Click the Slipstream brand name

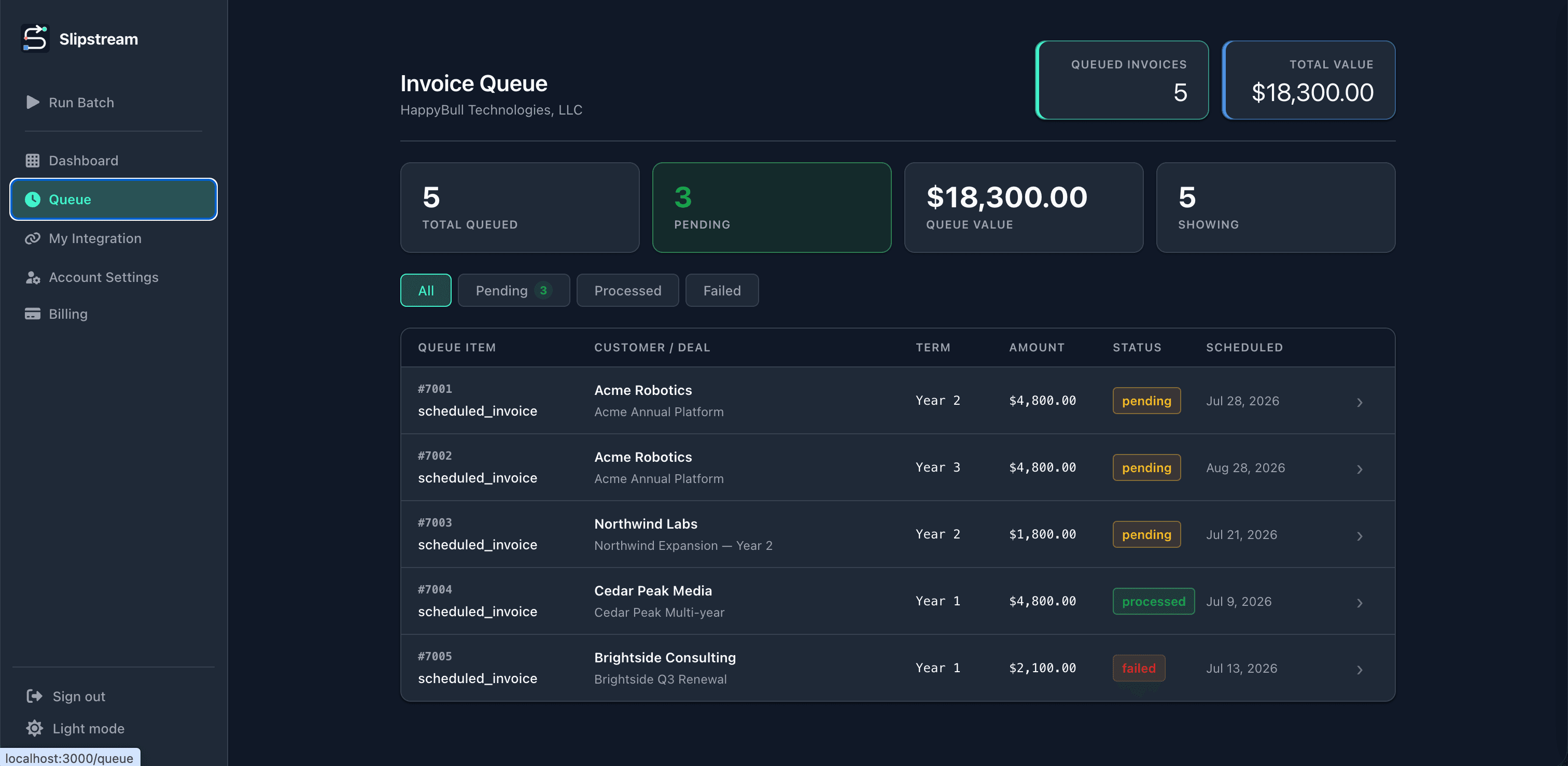99,39
